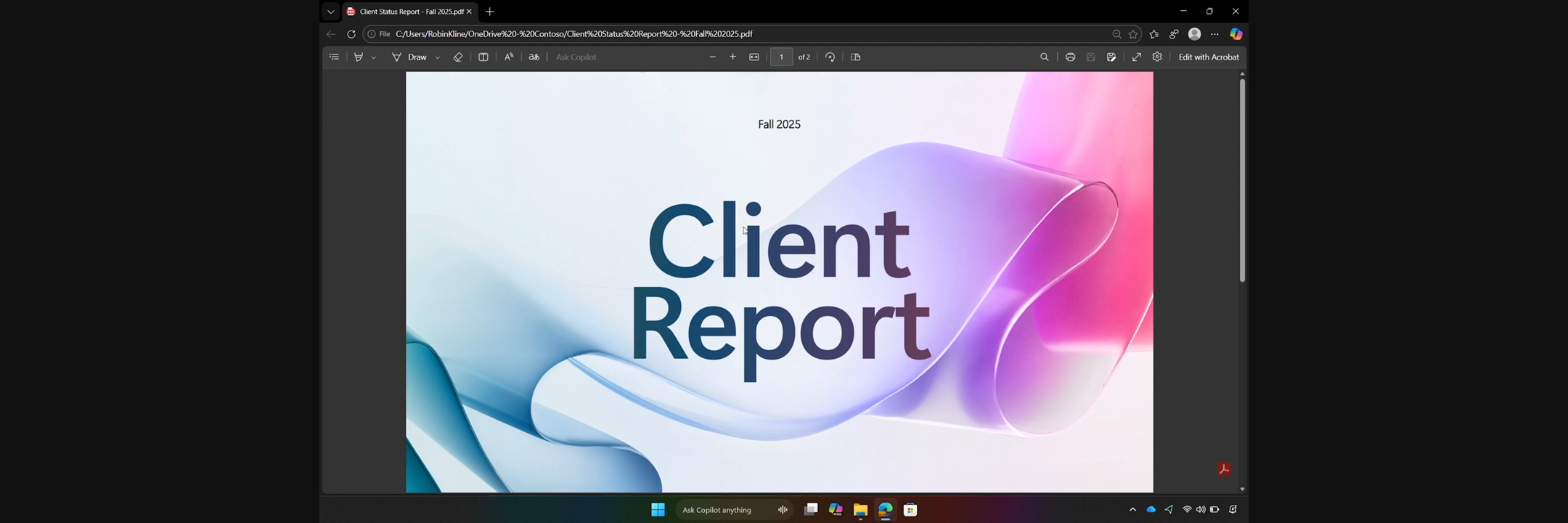Activate the Draw tool
The image size is (1568, 523).
pos(410,57)
